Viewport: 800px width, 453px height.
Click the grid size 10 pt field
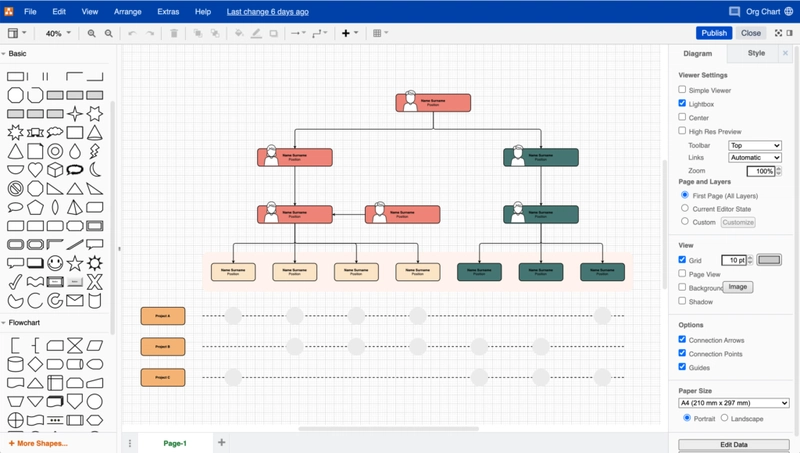(x=734, y=260)
